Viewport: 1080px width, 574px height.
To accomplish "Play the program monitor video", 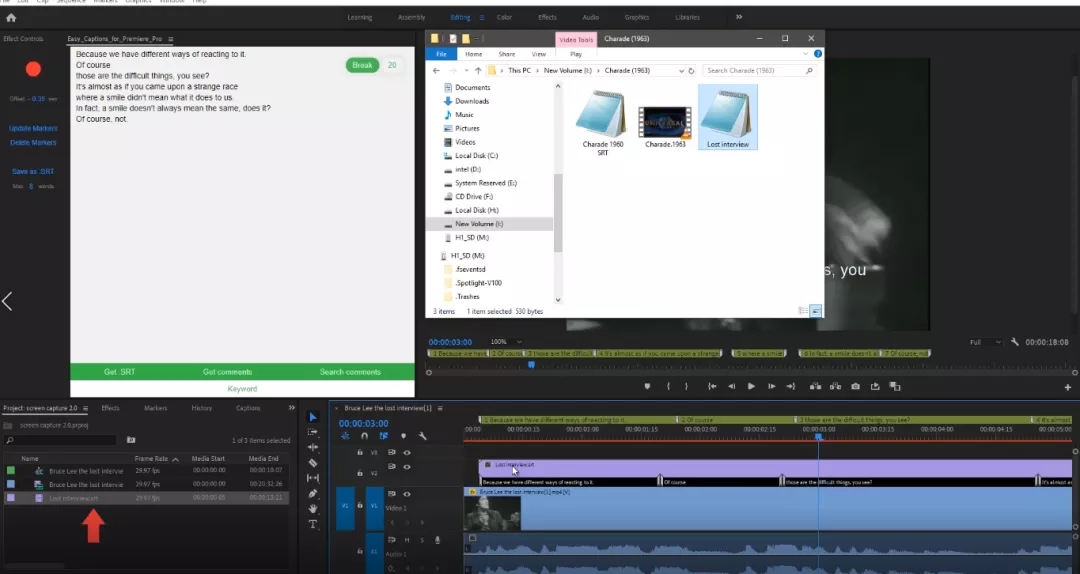I will click(751, 387).
